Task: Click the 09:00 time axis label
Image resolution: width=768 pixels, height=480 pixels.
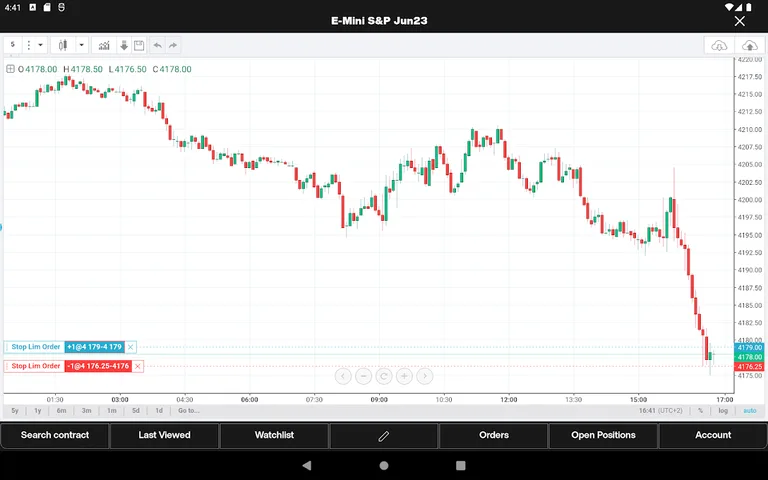Action: [379, 400]
